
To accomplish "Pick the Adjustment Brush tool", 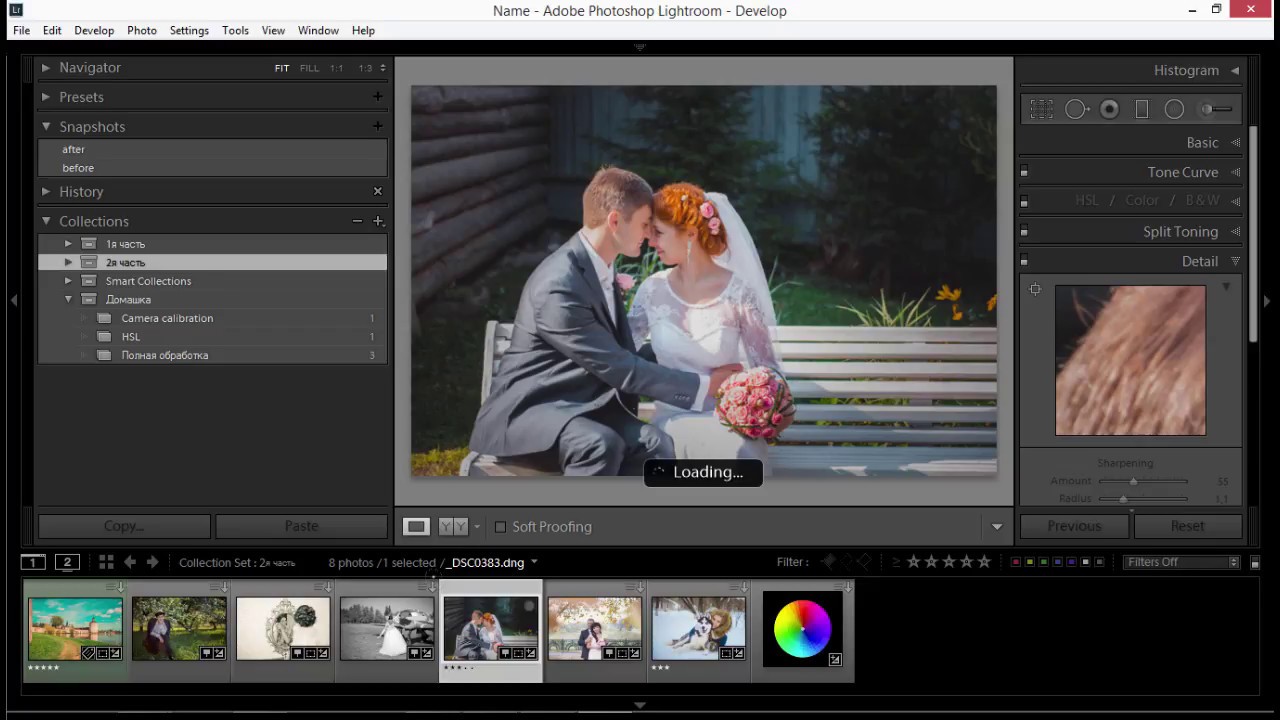I will point(1217,110).
